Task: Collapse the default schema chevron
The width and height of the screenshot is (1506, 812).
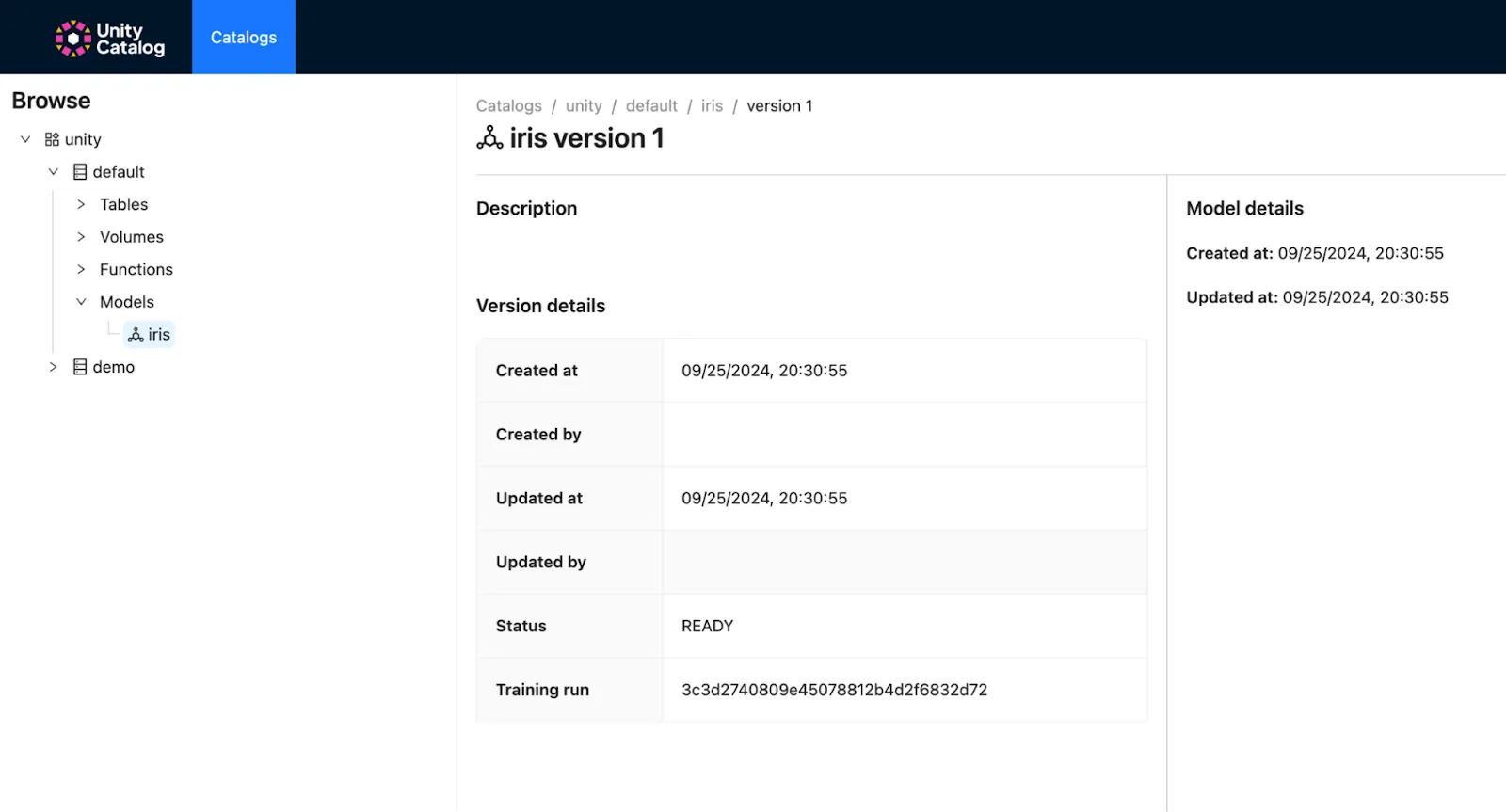Action: pyautogui.click(x=54, y=172)
